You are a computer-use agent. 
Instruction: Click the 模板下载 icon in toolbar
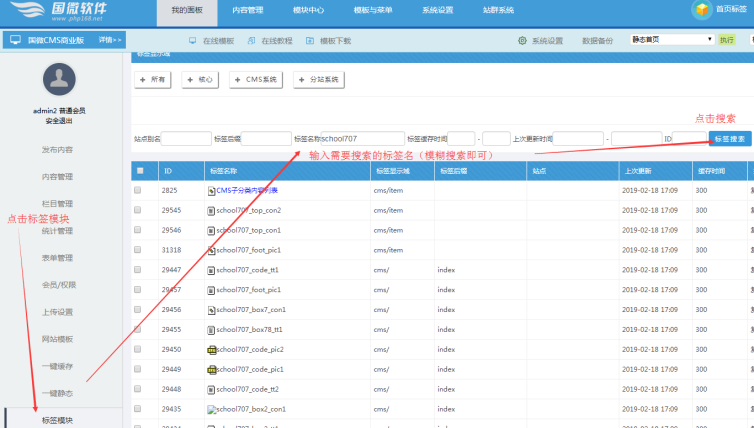[x=310, y=41]
